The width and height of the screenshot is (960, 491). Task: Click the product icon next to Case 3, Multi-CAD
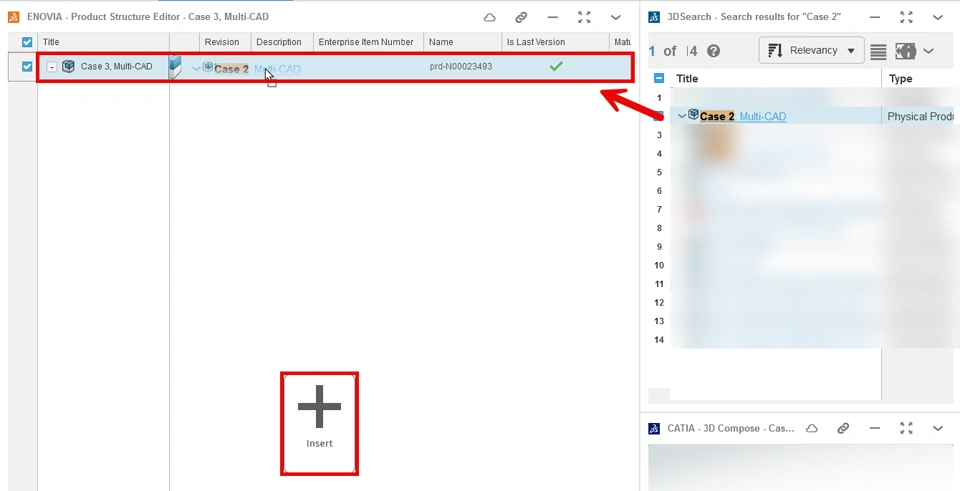(68, 66)
